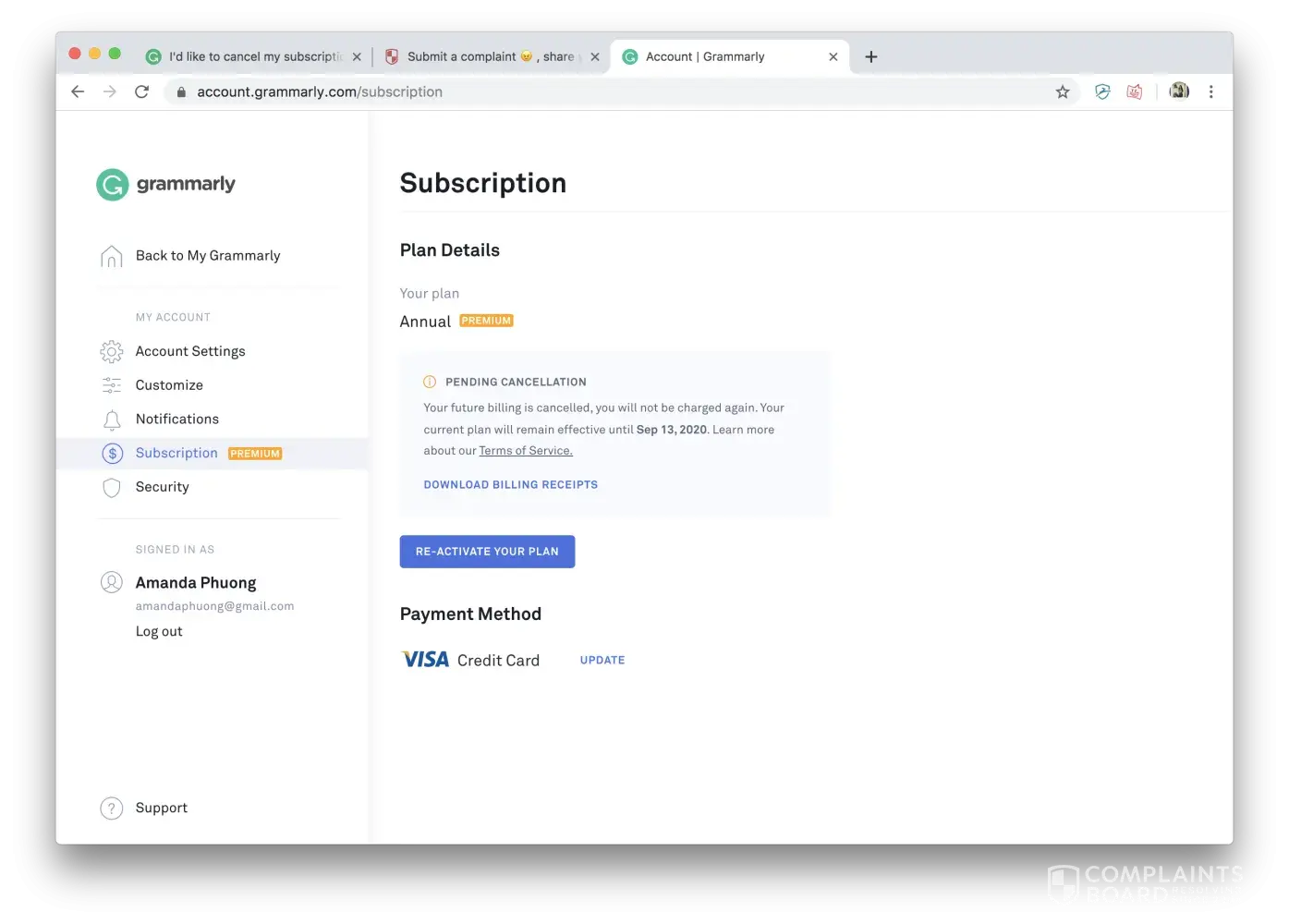Open Account Settings gear icon
This screenshot has height=924, width=1289.
112,351
